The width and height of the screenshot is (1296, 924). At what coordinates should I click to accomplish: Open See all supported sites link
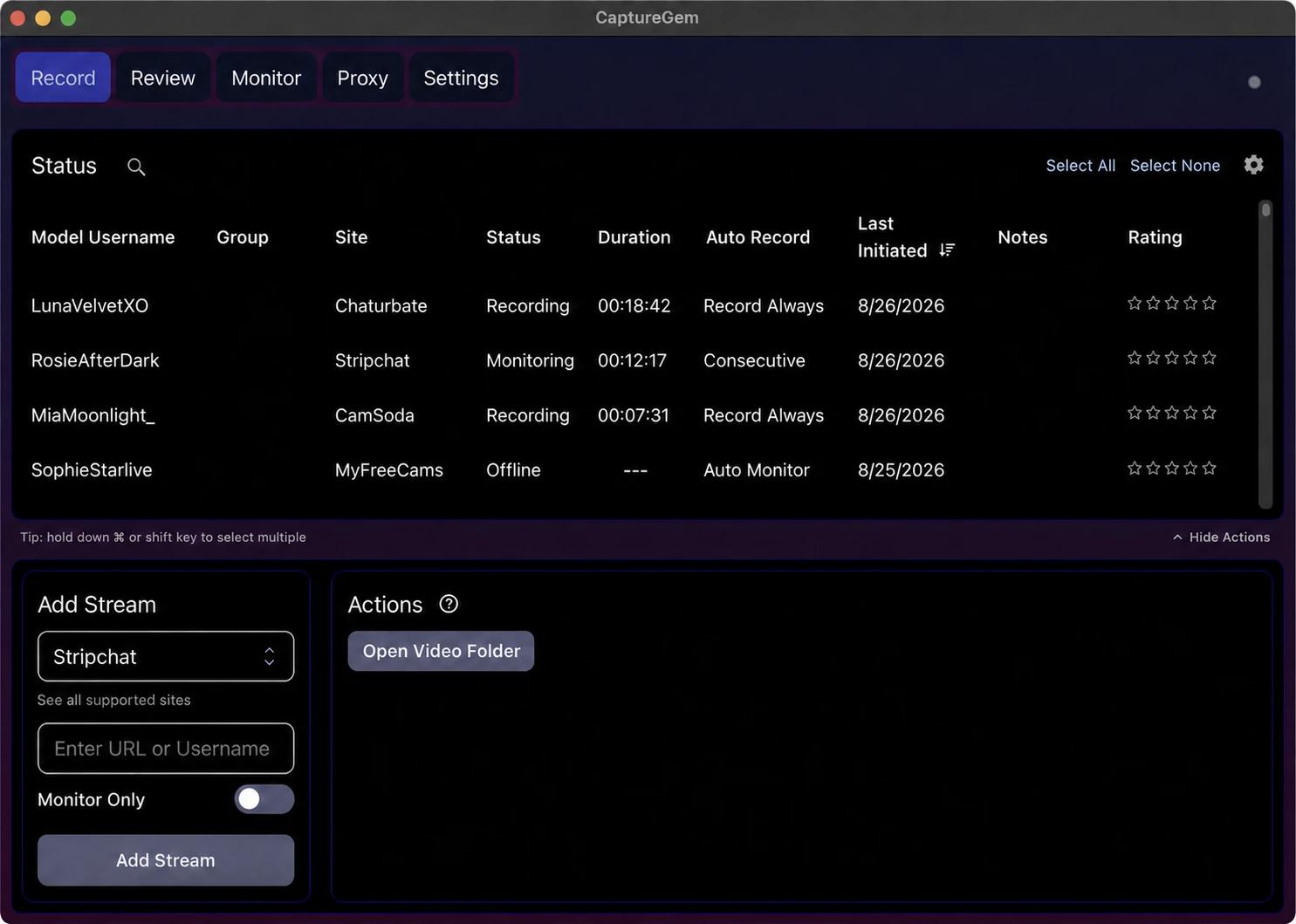[x=113, y=700]
